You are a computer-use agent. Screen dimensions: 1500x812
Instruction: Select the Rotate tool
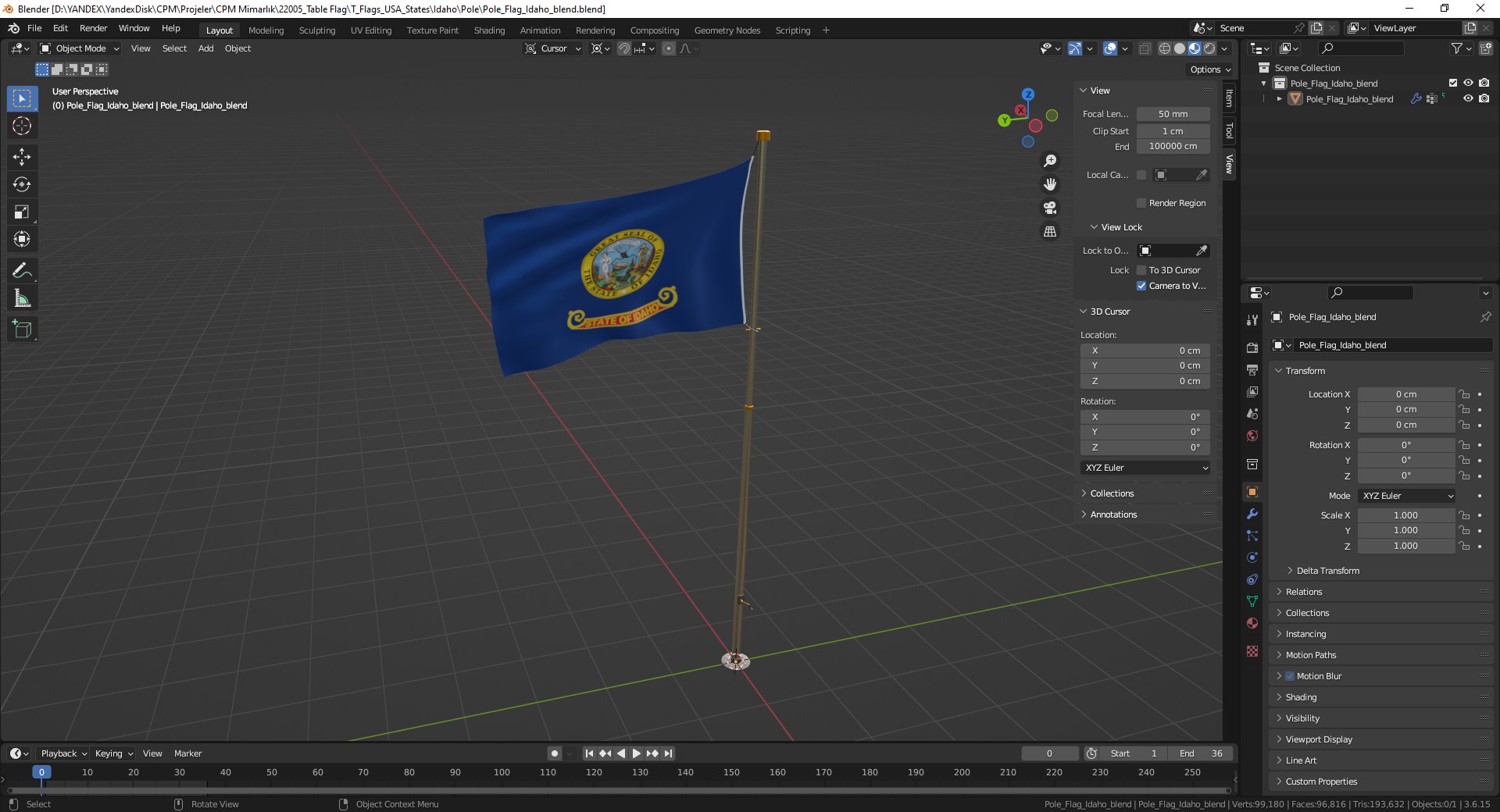pos(22,184)
